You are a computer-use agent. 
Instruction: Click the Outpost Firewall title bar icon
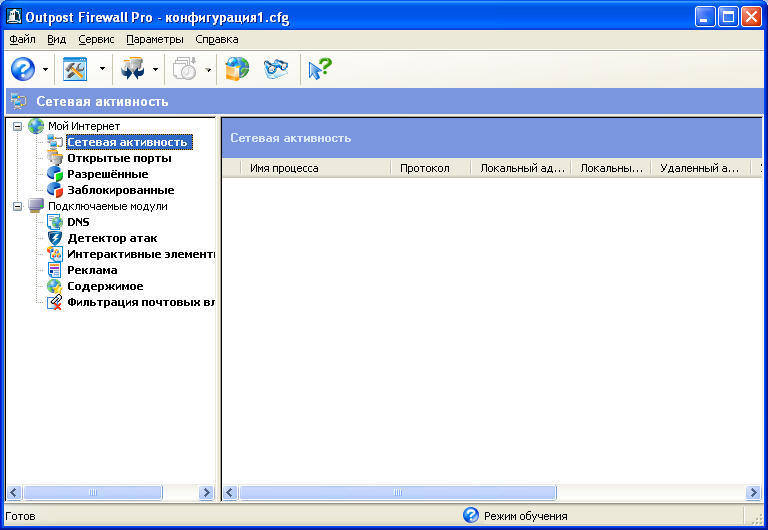(x=13, y=17)
